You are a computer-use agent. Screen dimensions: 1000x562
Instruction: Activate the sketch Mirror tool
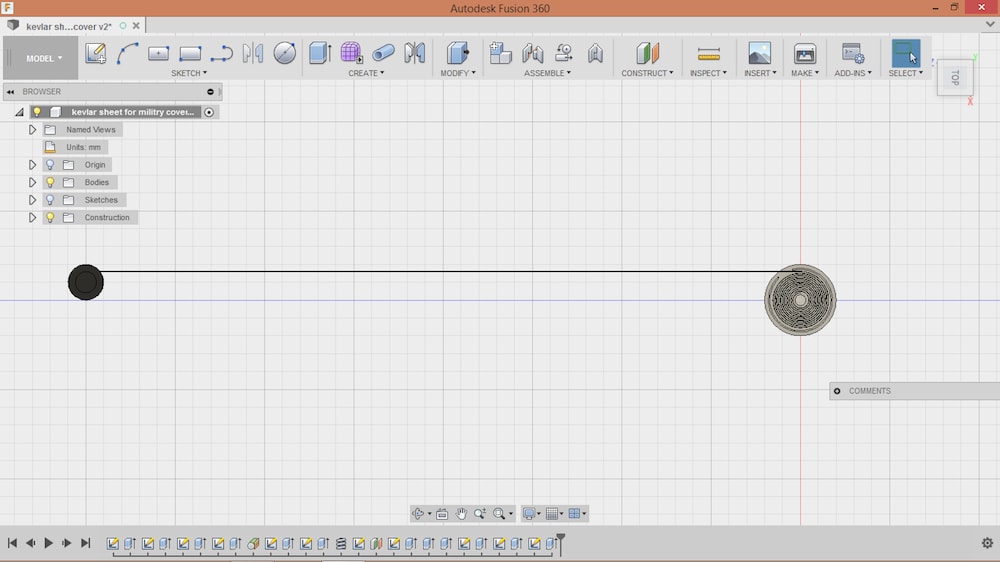(x=253, y=53)
